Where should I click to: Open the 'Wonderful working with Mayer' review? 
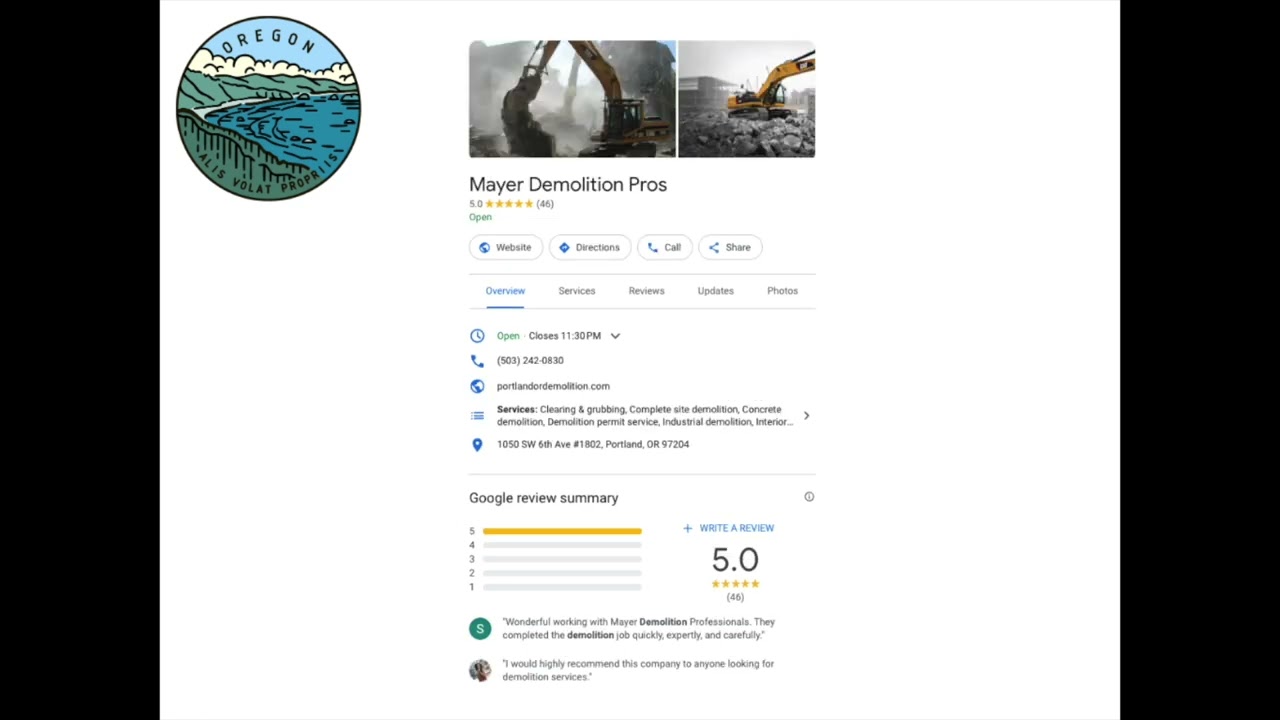click(x=639, y=628)
